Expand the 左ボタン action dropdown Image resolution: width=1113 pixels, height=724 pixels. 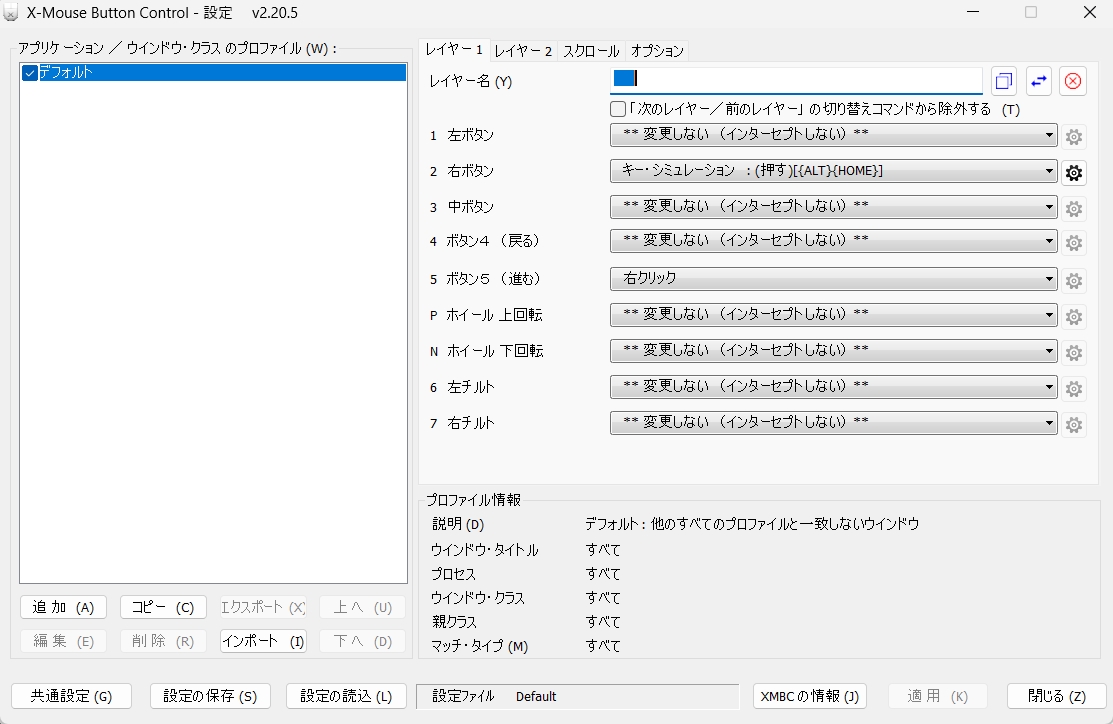pos(833,135)
